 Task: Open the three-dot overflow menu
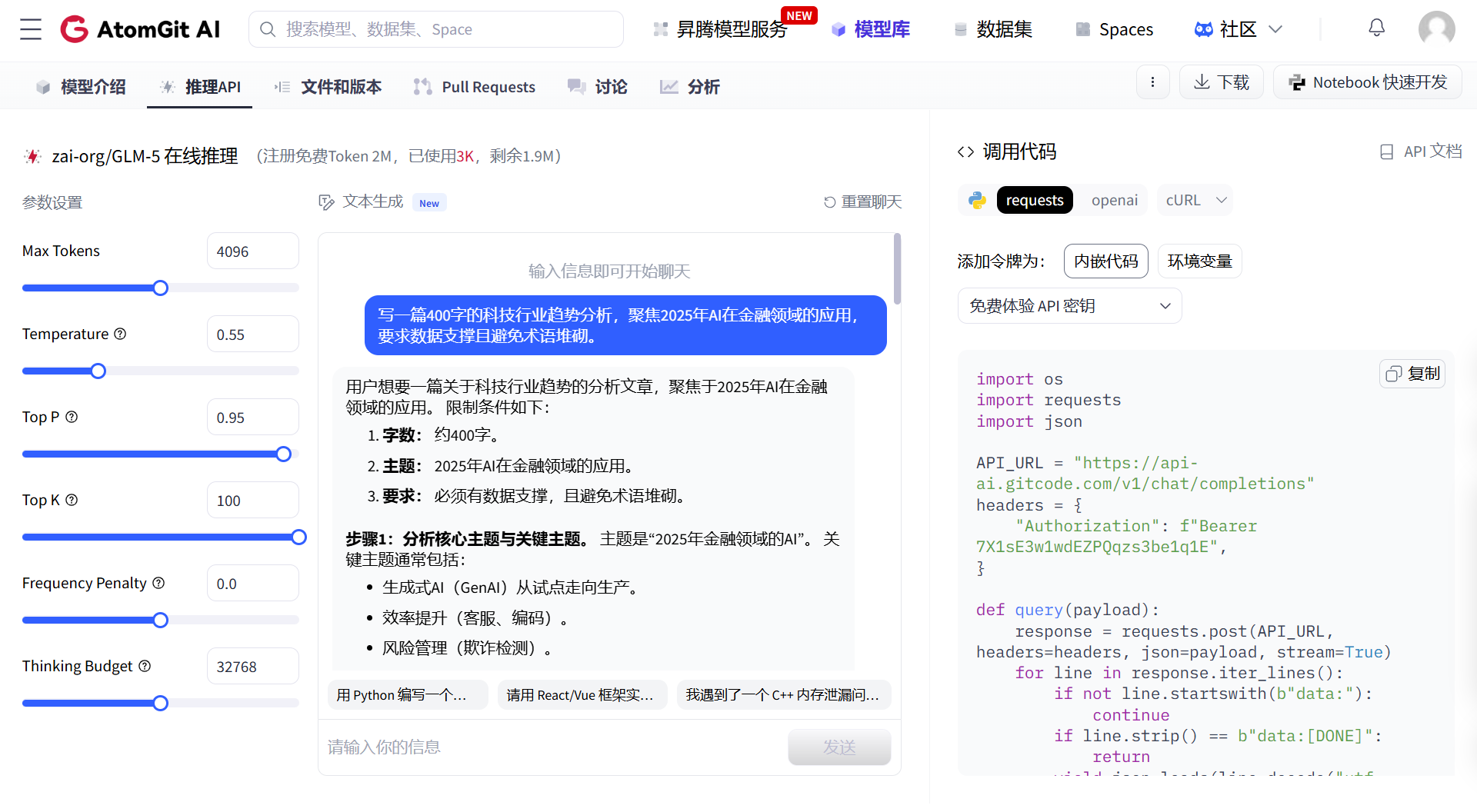pos(1152,82)
